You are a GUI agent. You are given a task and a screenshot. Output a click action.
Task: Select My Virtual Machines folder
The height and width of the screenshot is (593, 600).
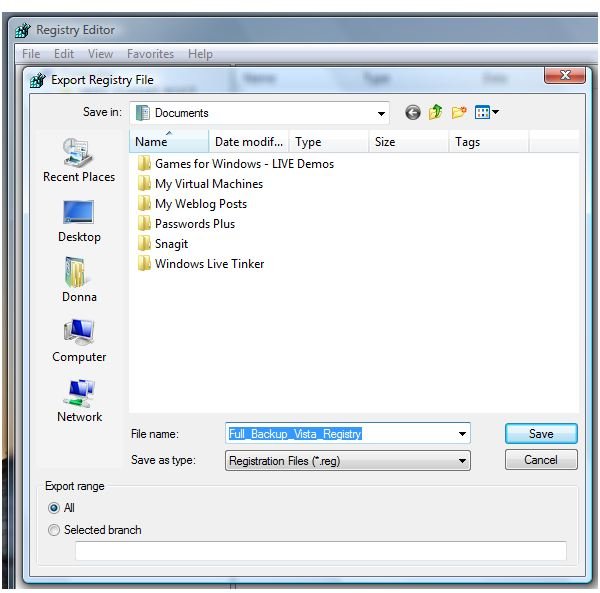(200, 184)
